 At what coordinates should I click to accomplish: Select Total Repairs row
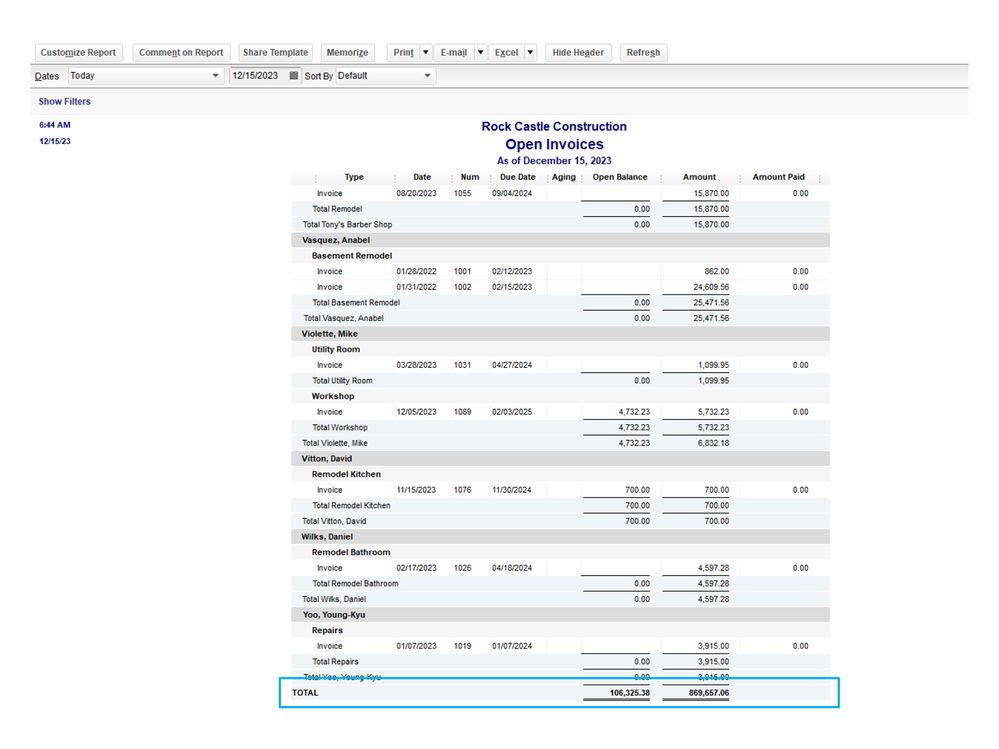point(561,662)
